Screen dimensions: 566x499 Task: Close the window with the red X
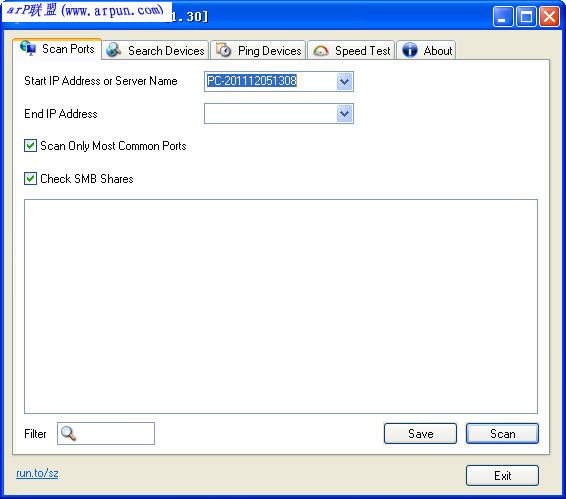pos(549,16)
